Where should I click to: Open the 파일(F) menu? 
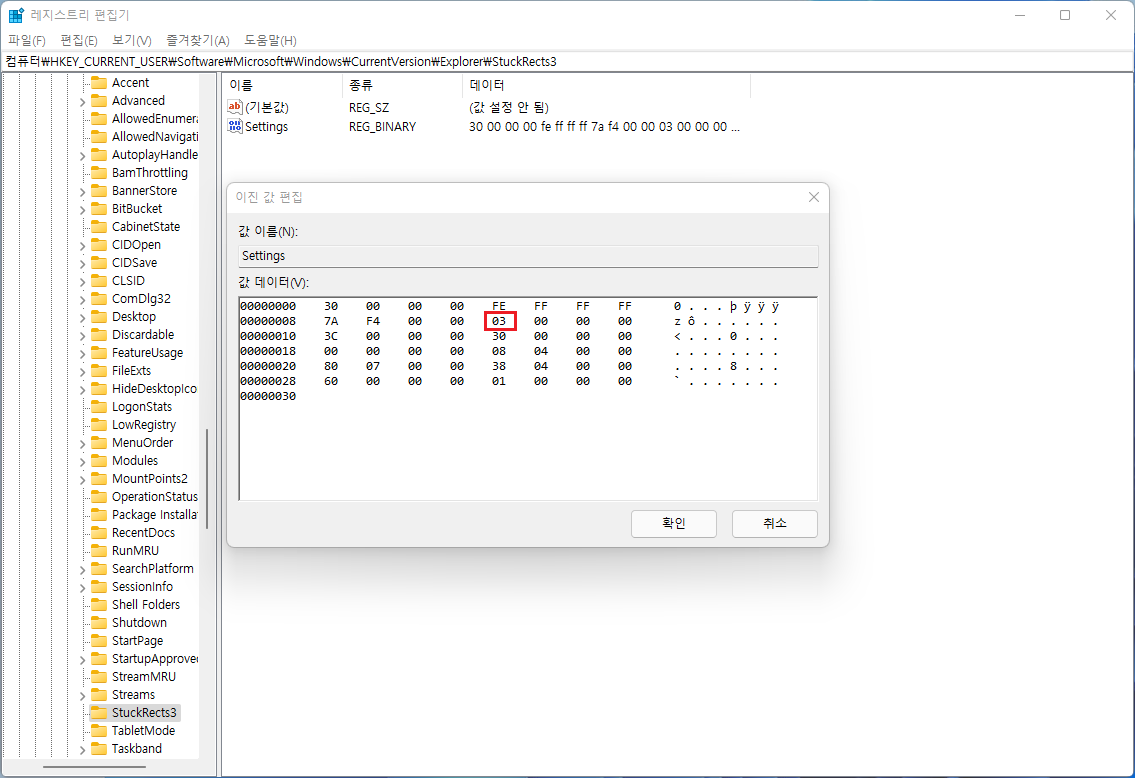[27, 41]
